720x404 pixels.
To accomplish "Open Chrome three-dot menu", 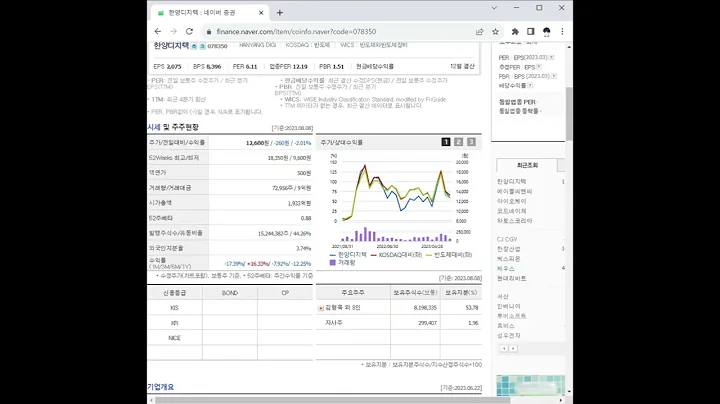I will click(x=562, y=32).
